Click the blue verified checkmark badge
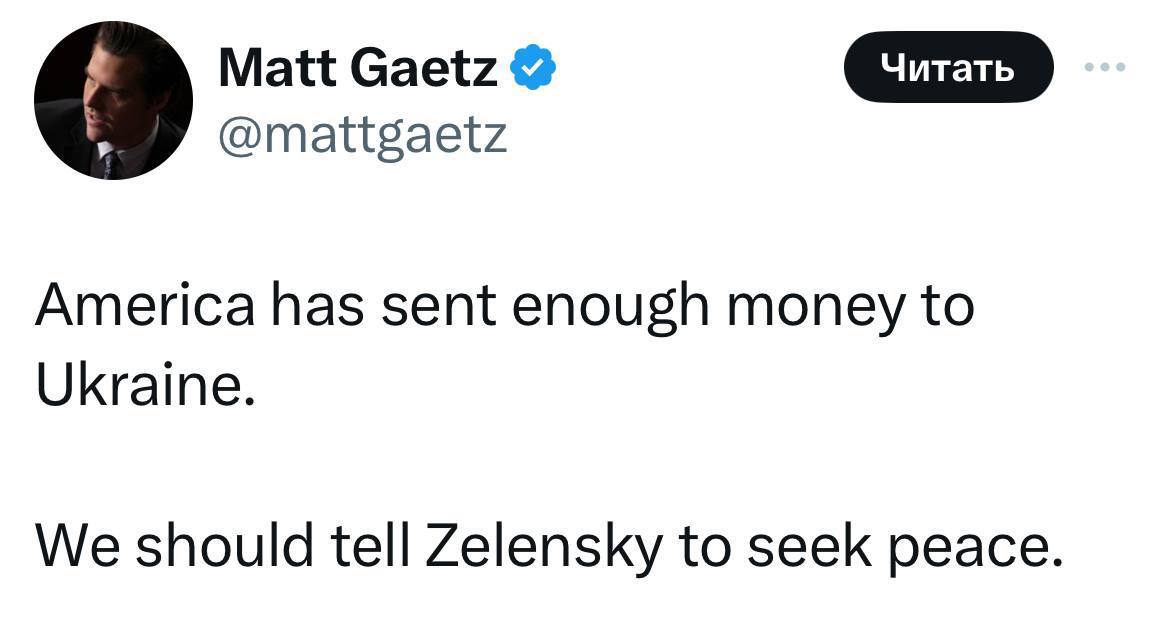Image resolution: width=1150 pixels, height=620 pixels. pos(532,67)
